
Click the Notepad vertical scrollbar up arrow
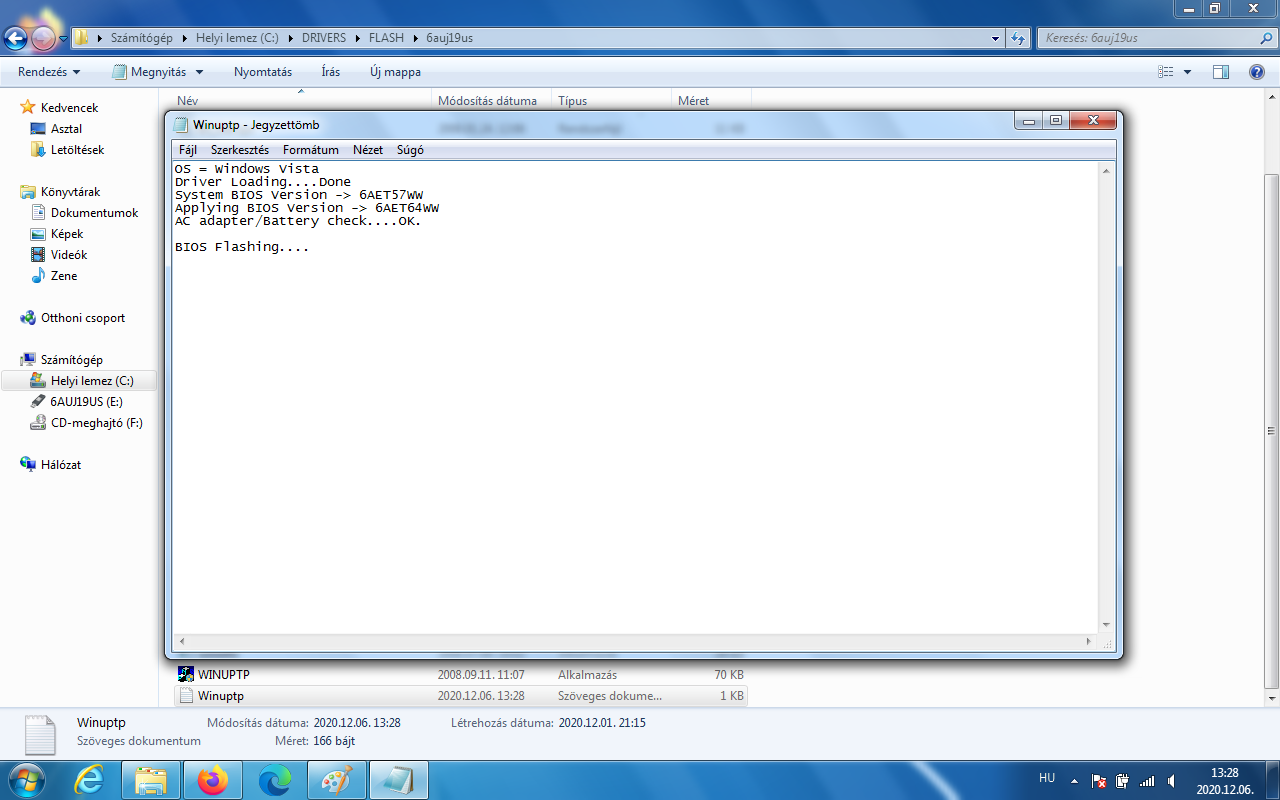[1107, 170]
